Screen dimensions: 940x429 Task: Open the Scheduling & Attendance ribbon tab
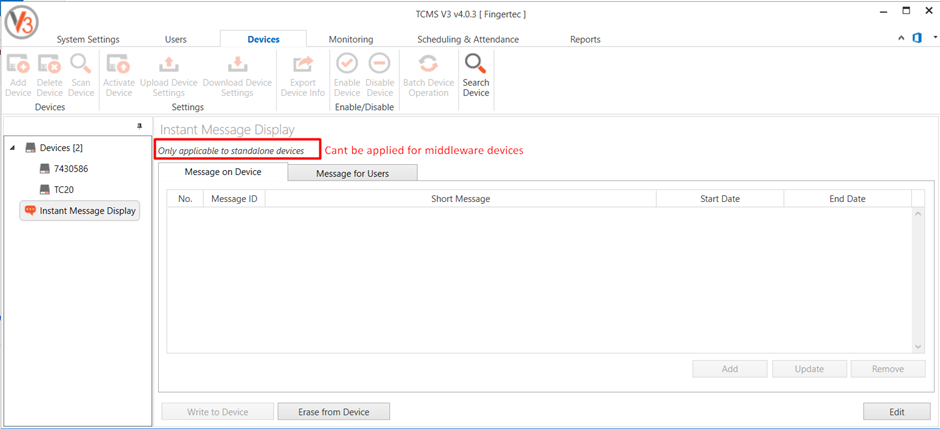tap(467, 40)
